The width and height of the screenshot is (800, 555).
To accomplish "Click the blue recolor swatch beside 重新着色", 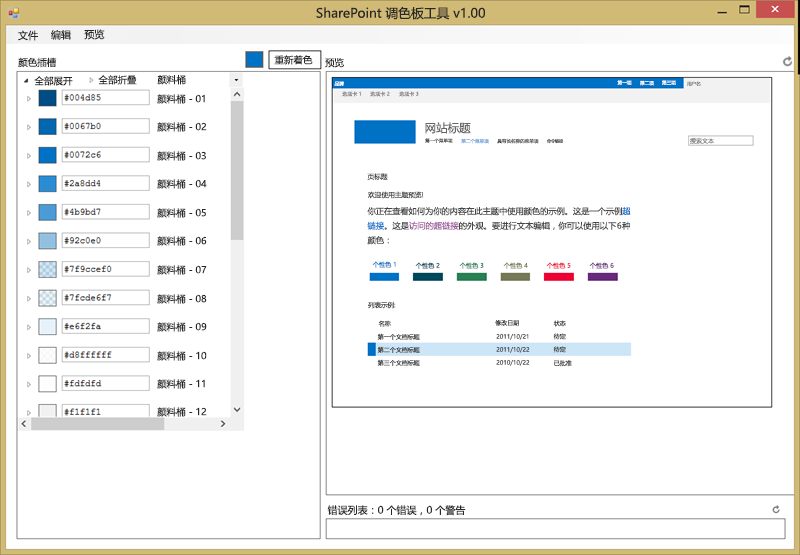I will coord(254,60).
